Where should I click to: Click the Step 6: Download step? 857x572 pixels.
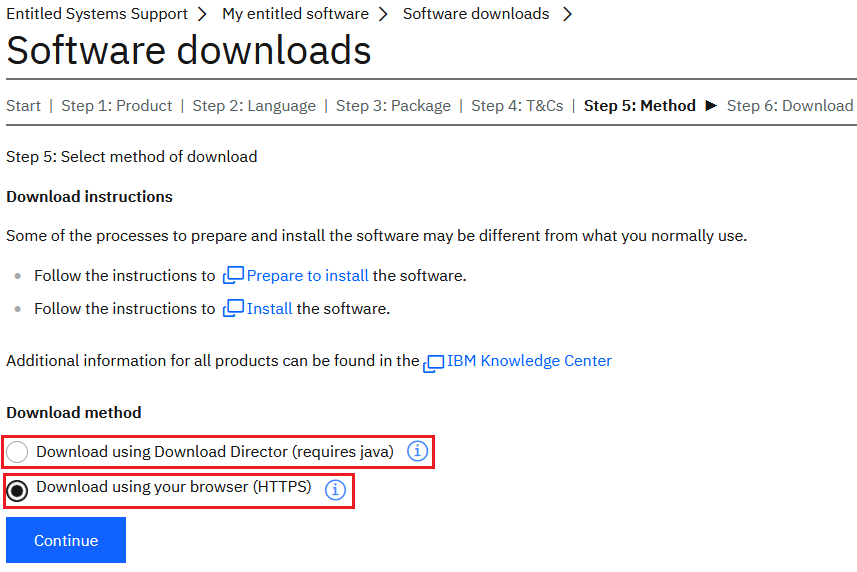(x=790, y=106)
